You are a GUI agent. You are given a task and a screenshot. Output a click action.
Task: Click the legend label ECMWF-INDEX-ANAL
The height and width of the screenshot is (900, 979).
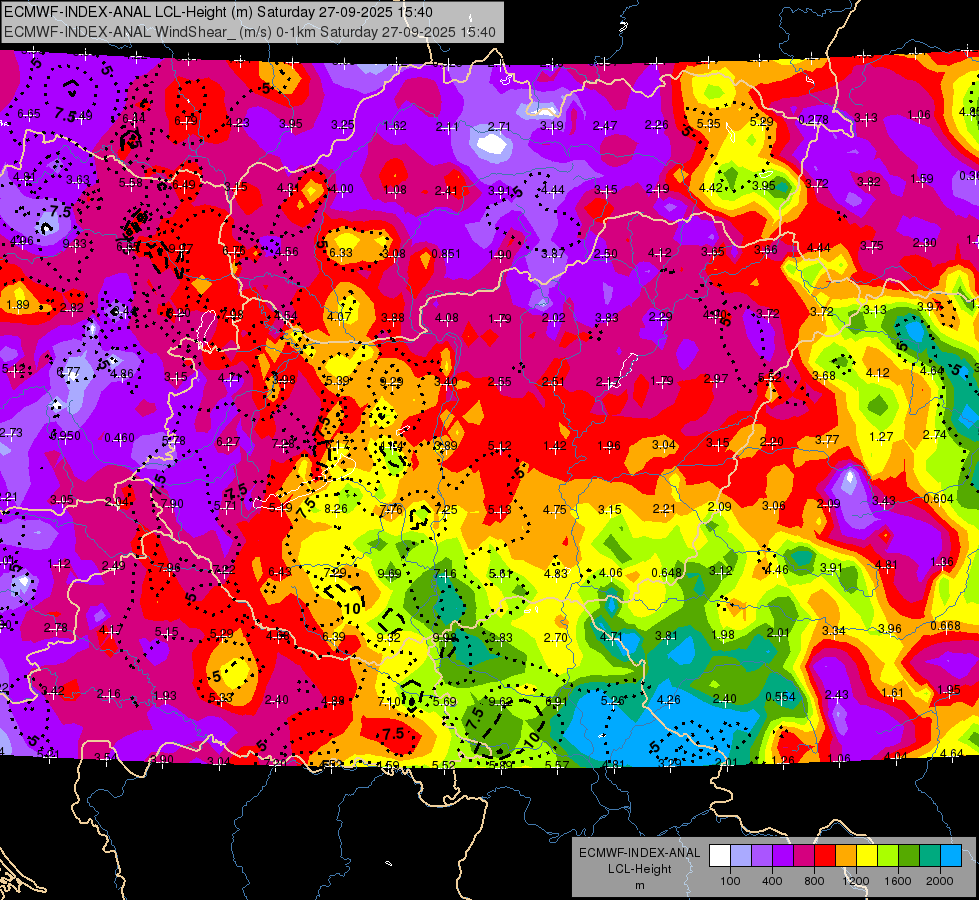639,853
